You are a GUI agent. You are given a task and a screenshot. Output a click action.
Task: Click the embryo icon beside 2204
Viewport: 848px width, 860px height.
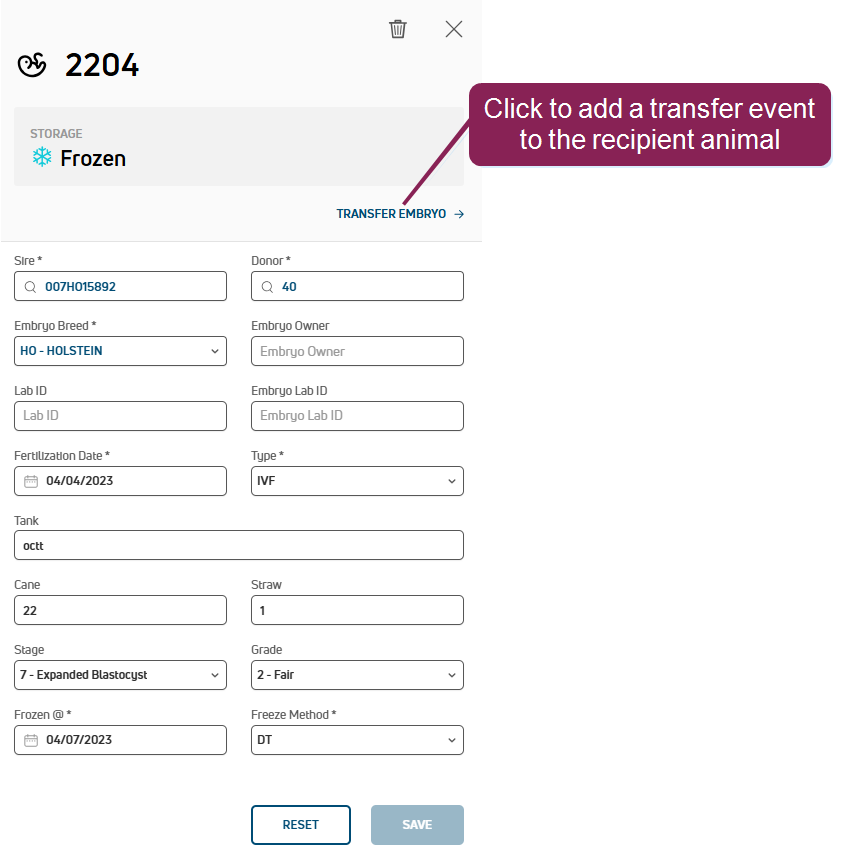coord(33,66)
